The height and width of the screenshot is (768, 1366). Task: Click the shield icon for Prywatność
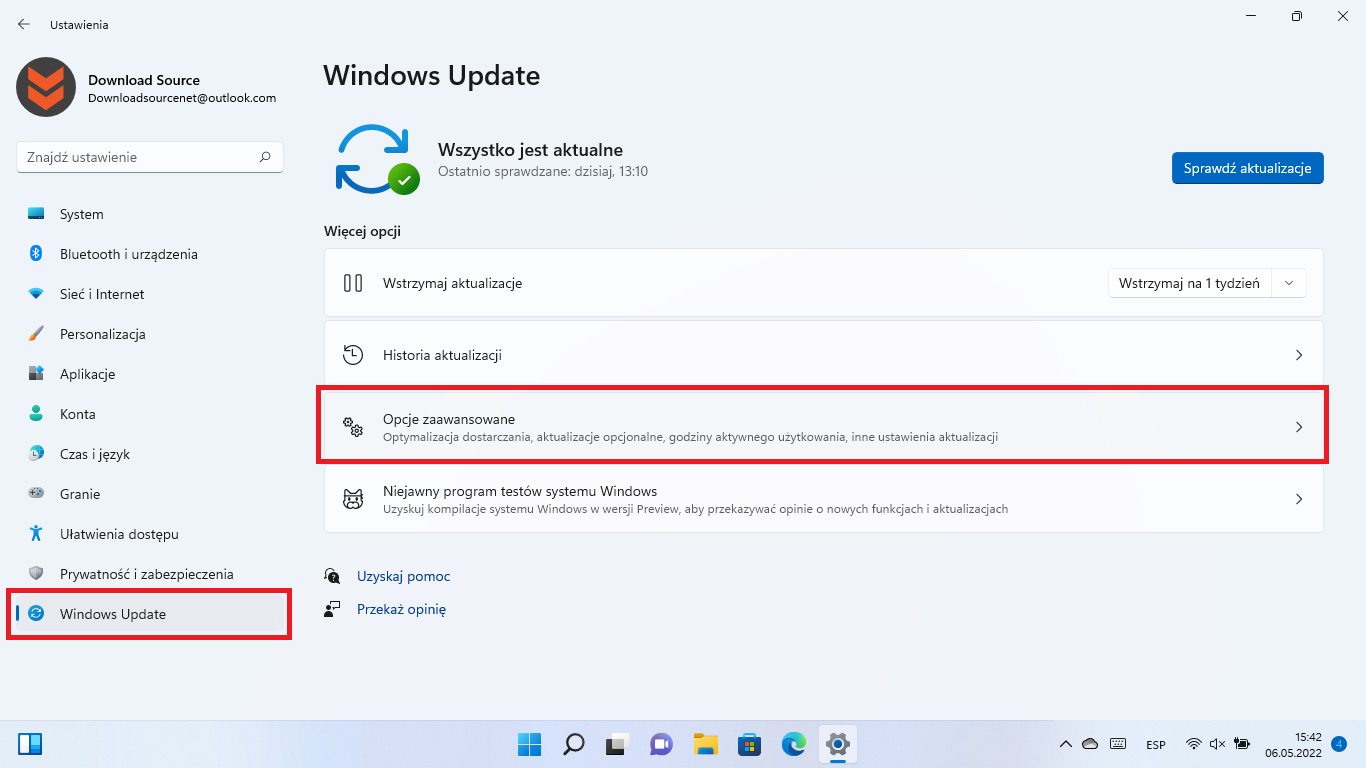36,574
